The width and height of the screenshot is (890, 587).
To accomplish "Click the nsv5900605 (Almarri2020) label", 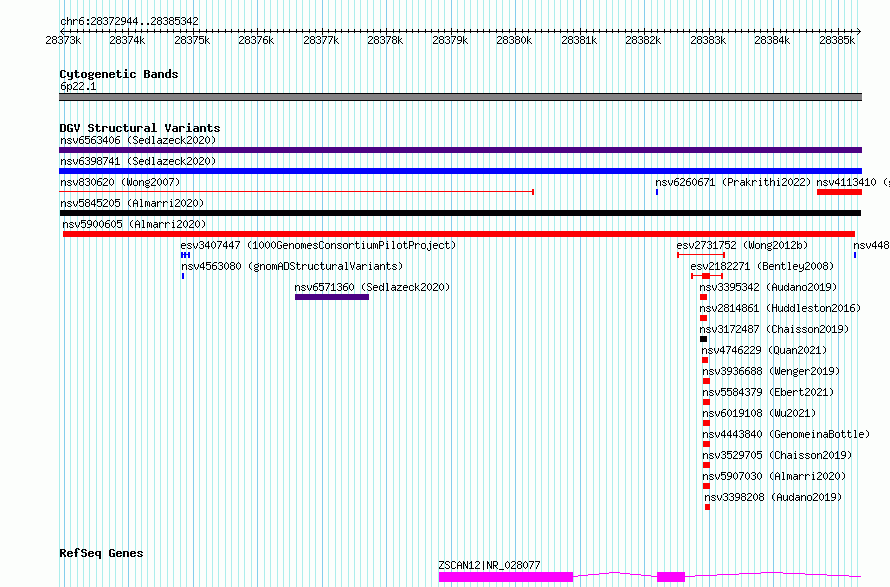I will tap(134, 224).
